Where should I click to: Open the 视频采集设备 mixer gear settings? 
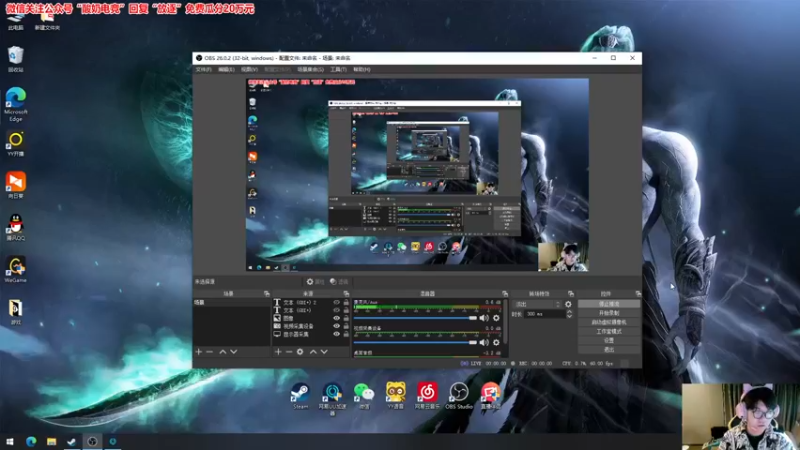[x=496, y=342]
